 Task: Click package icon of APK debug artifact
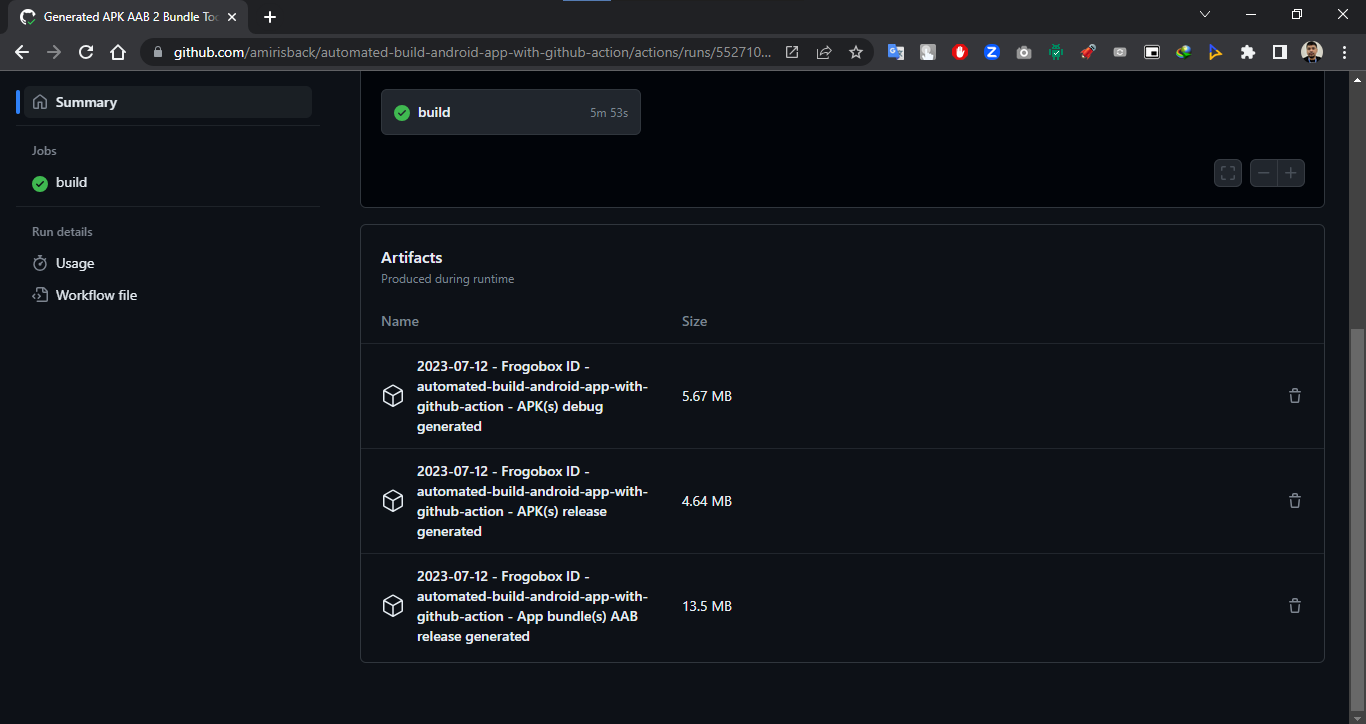(x=393, y=396)
